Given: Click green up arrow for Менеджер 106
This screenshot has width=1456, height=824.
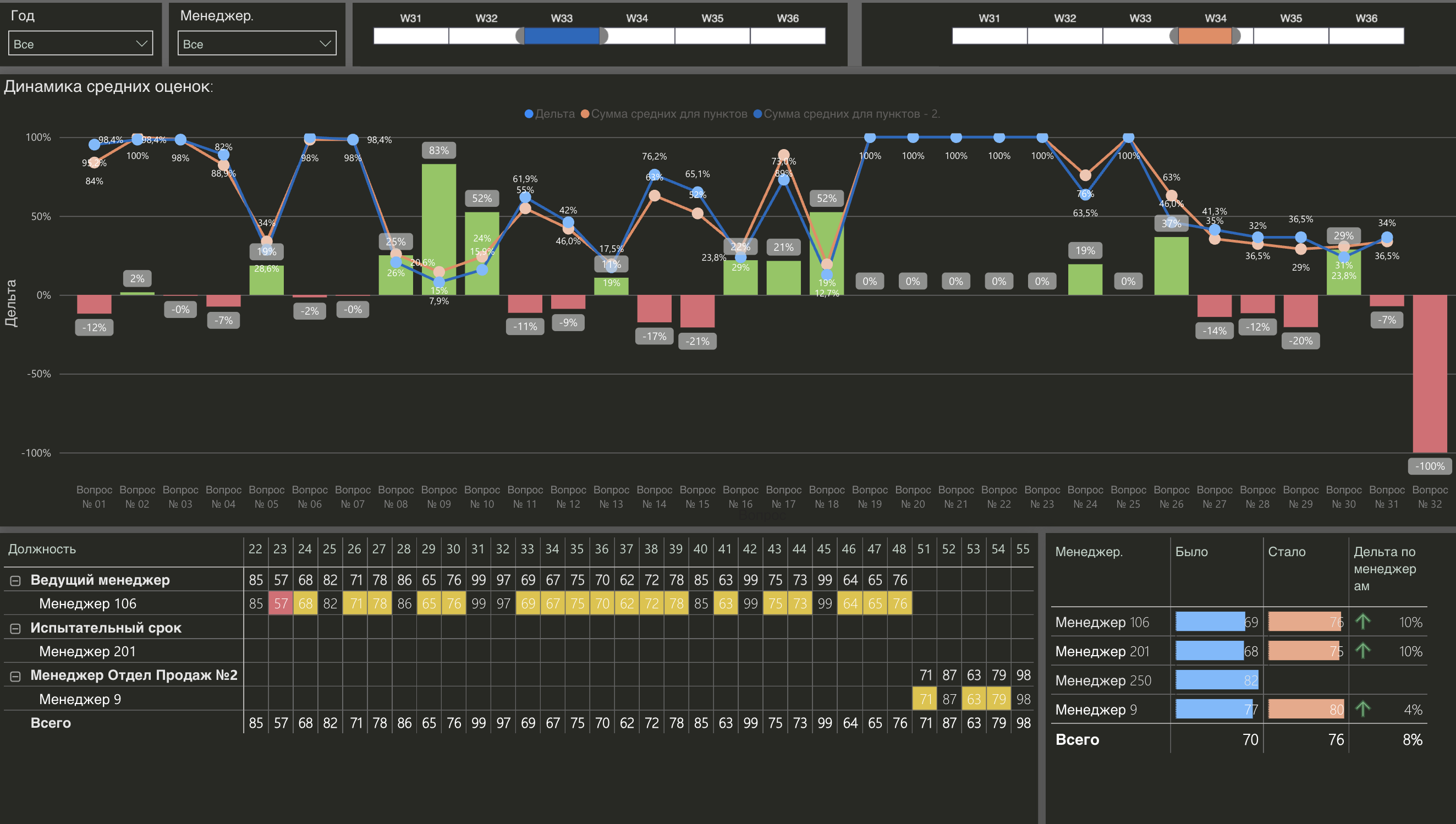Looking at the screenshot, I should click(x=1362, y=622).
